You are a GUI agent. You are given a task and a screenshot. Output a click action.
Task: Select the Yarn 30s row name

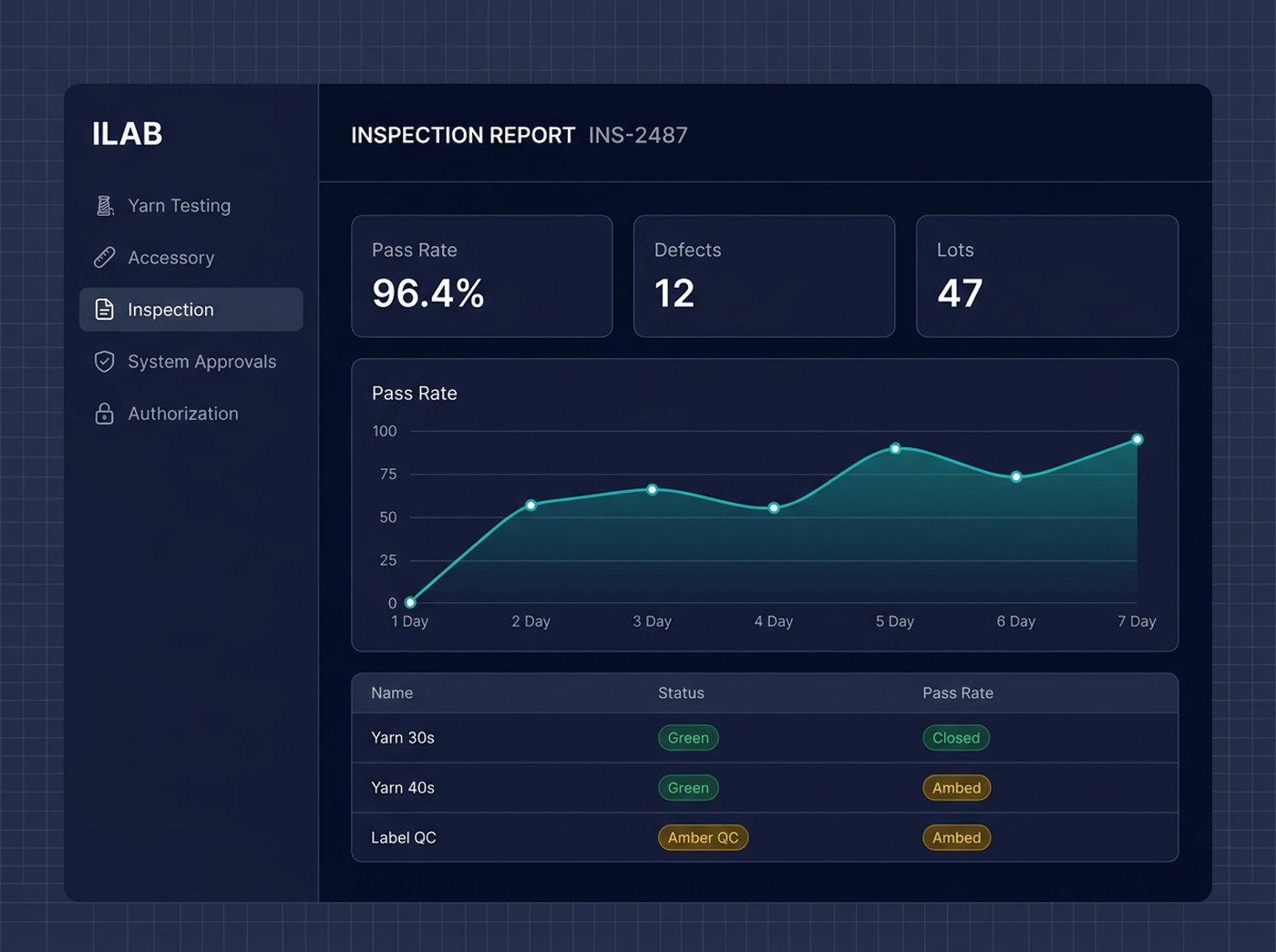tap(403, 738)
